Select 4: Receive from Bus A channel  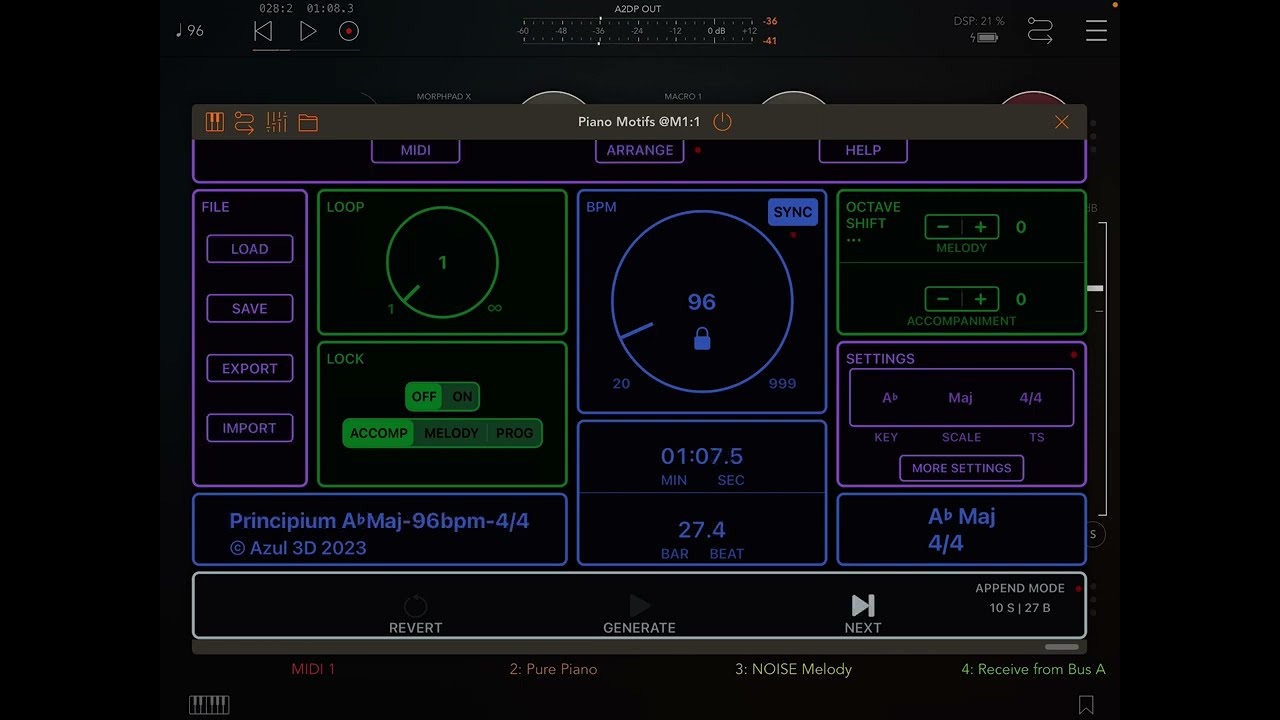click(x=1033, y=669)
